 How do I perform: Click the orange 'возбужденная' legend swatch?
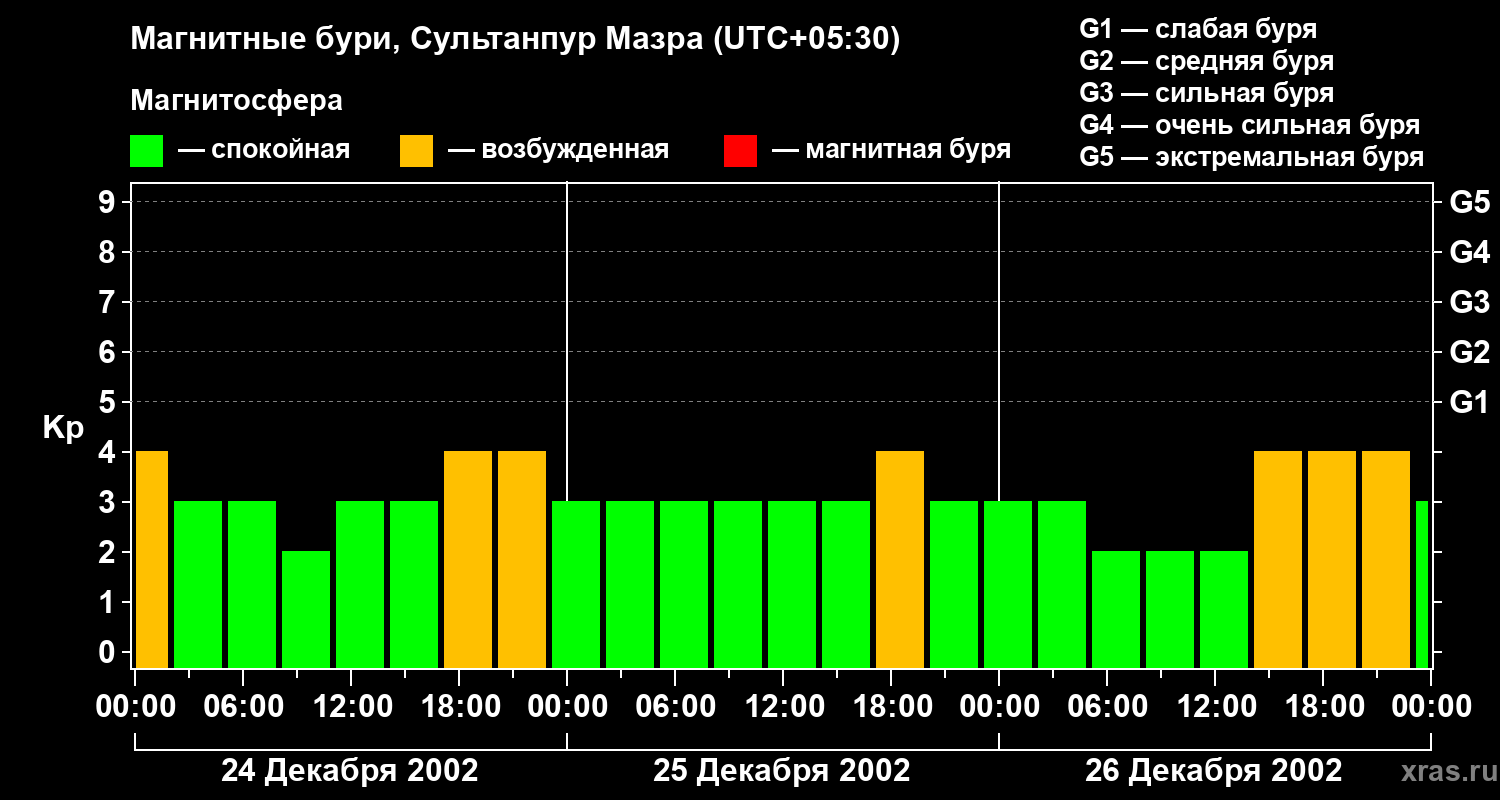[416, 151]
